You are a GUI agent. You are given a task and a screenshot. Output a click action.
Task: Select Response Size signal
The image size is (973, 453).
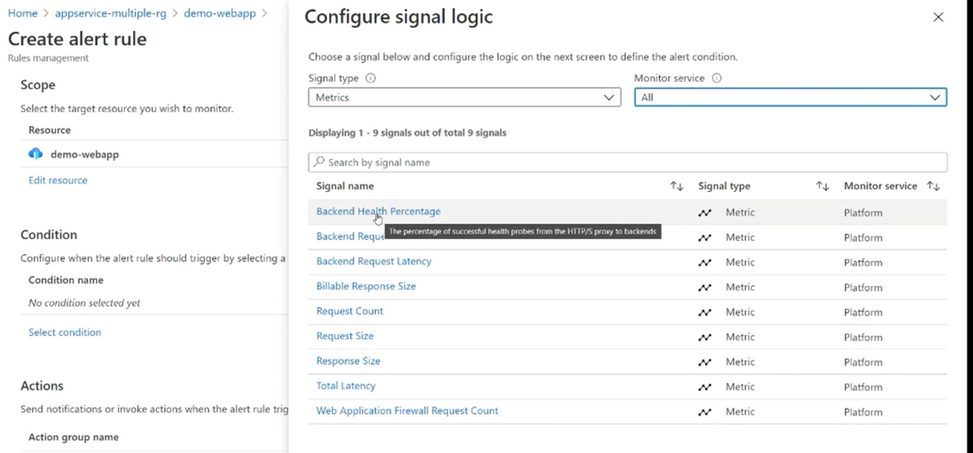point(348,361)
